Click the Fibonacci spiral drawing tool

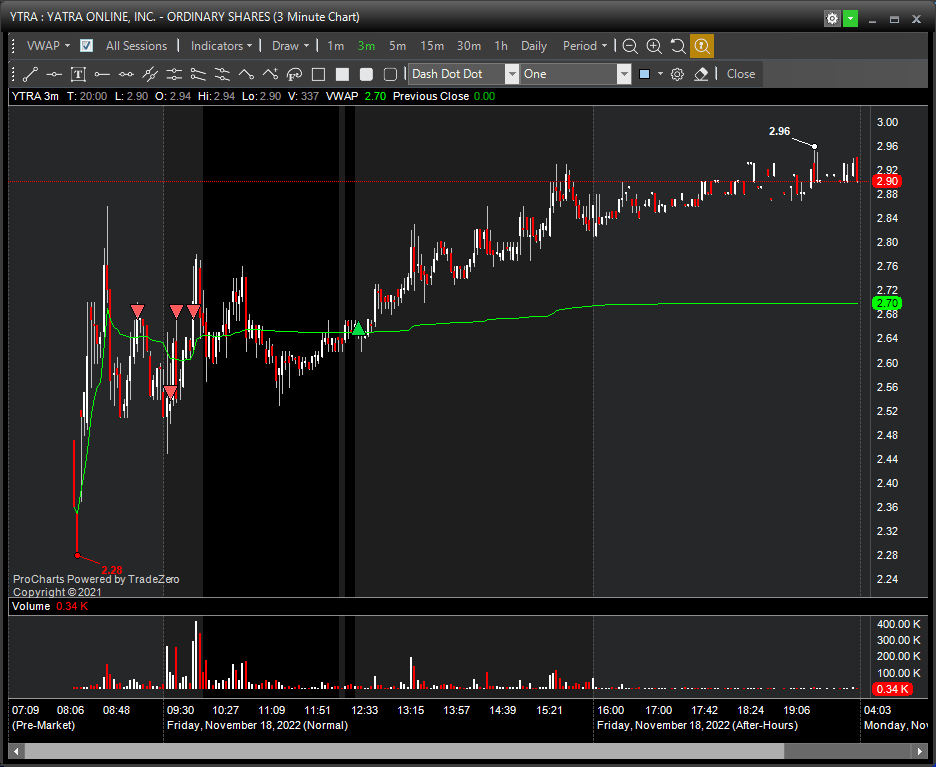point(294,74)
